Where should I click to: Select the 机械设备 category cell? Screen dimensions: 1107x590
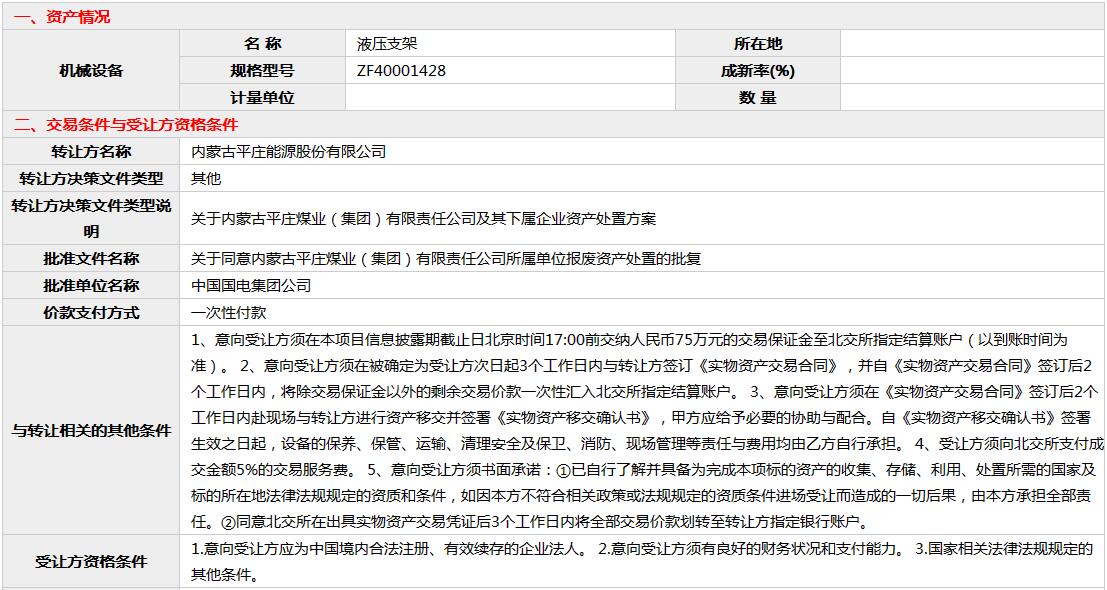tap(91, 71)
